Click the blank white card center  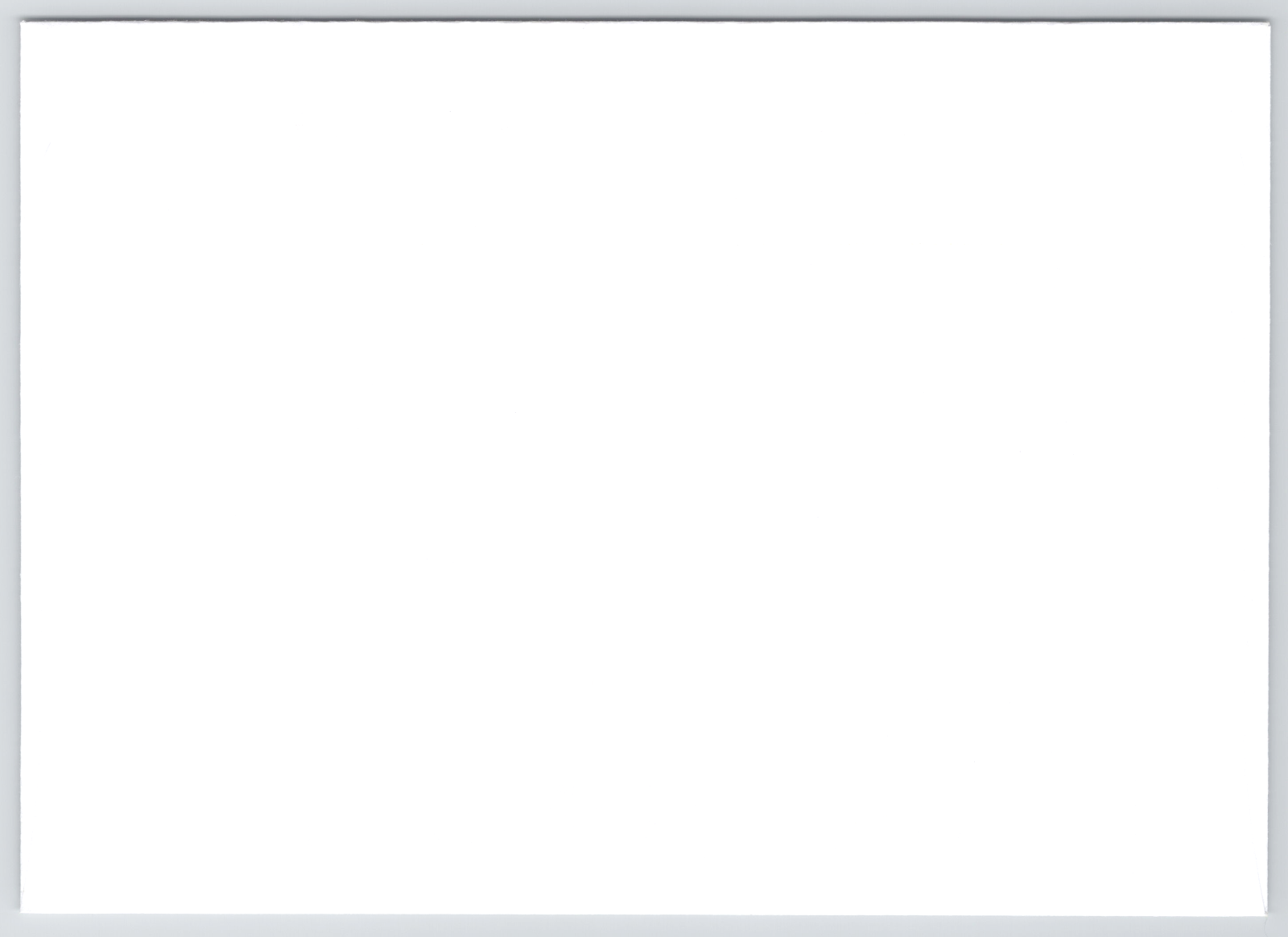click(644, 468)
